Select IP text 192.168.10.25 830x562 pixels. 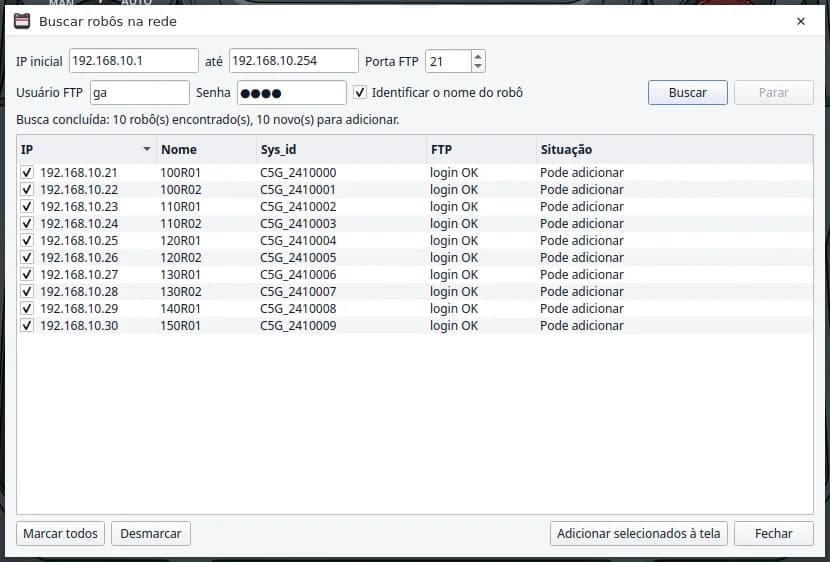point(79,240)
